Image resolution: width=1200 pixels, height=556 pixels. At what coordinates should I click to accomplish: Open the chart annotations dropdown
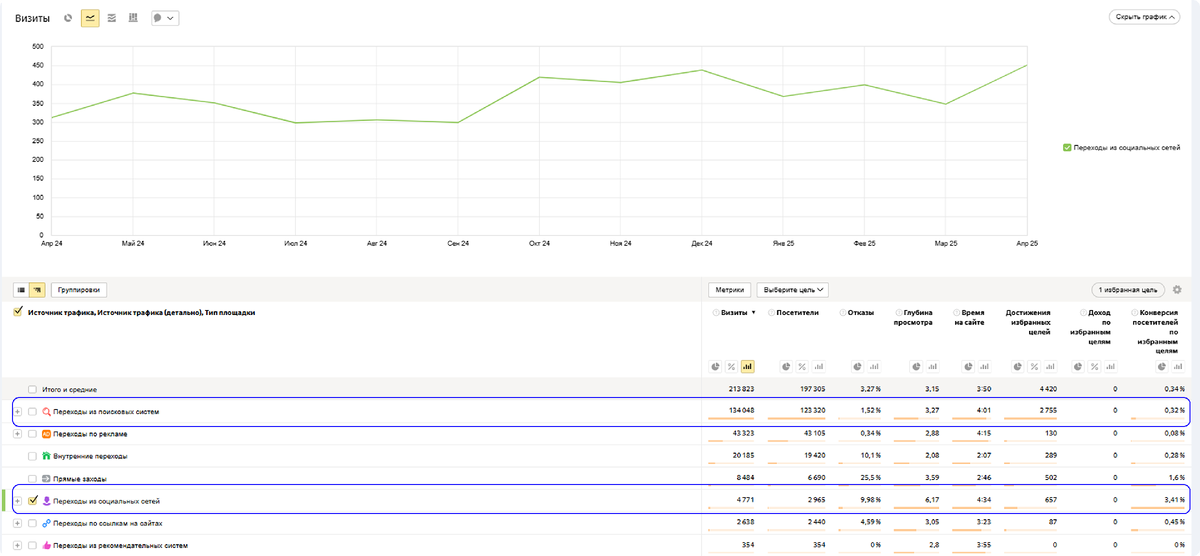[164, 18]
